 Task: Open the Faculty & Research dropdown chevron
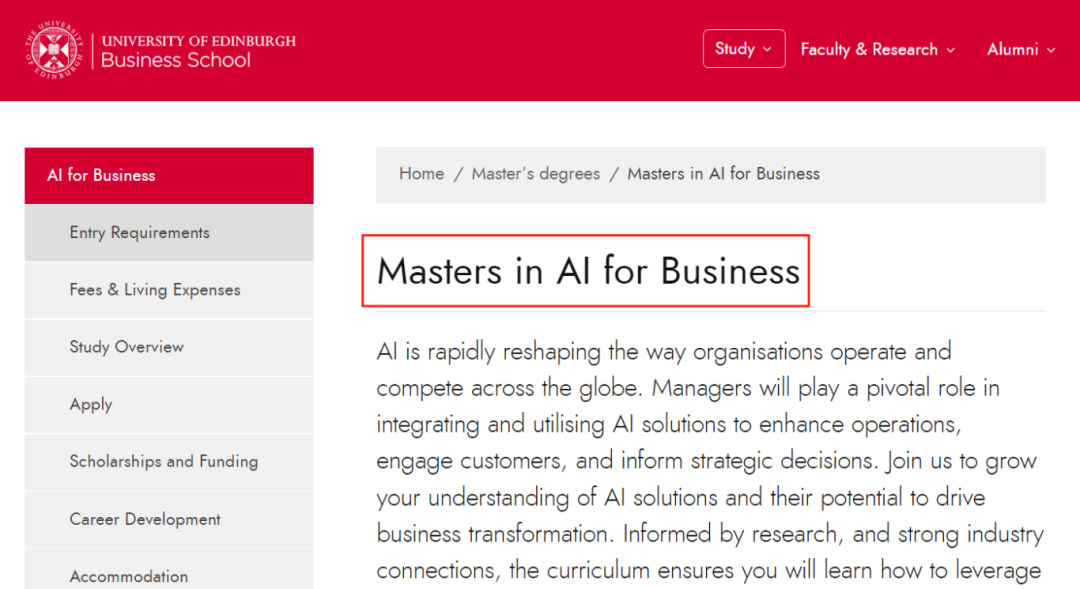pos(951,50)
